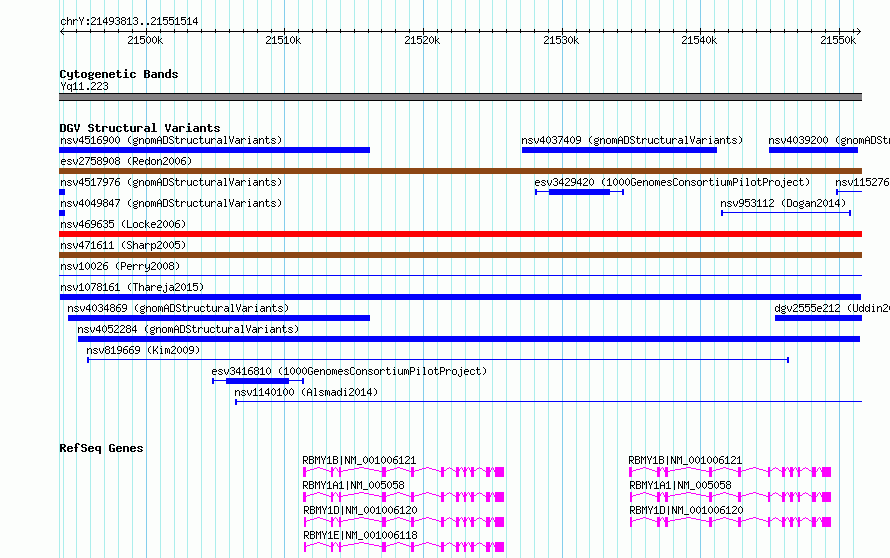Click the 21500k ruler tick label
Viewport: 890px width, 558px height.
[x=145, y=40]
